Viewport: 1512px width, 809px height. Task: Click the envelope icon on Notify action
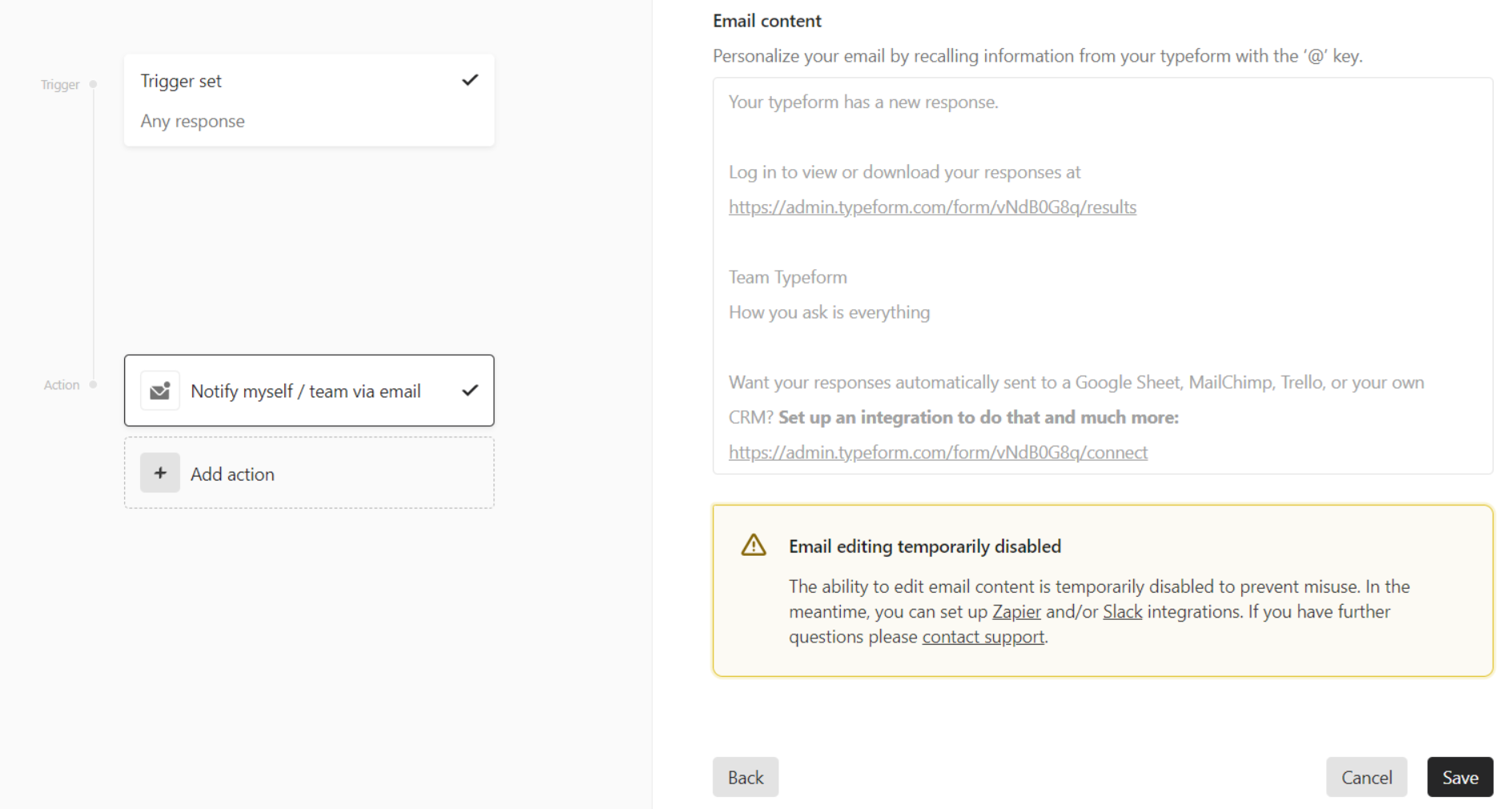(x=160, y=391)
